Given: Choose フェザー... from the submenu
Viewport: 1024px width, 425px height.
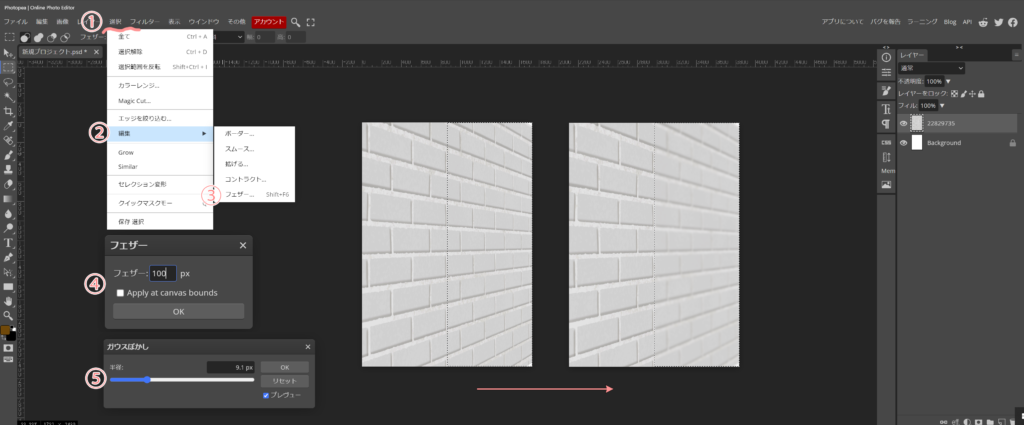Looking at the screenshot, I should [x=241, y=194].
